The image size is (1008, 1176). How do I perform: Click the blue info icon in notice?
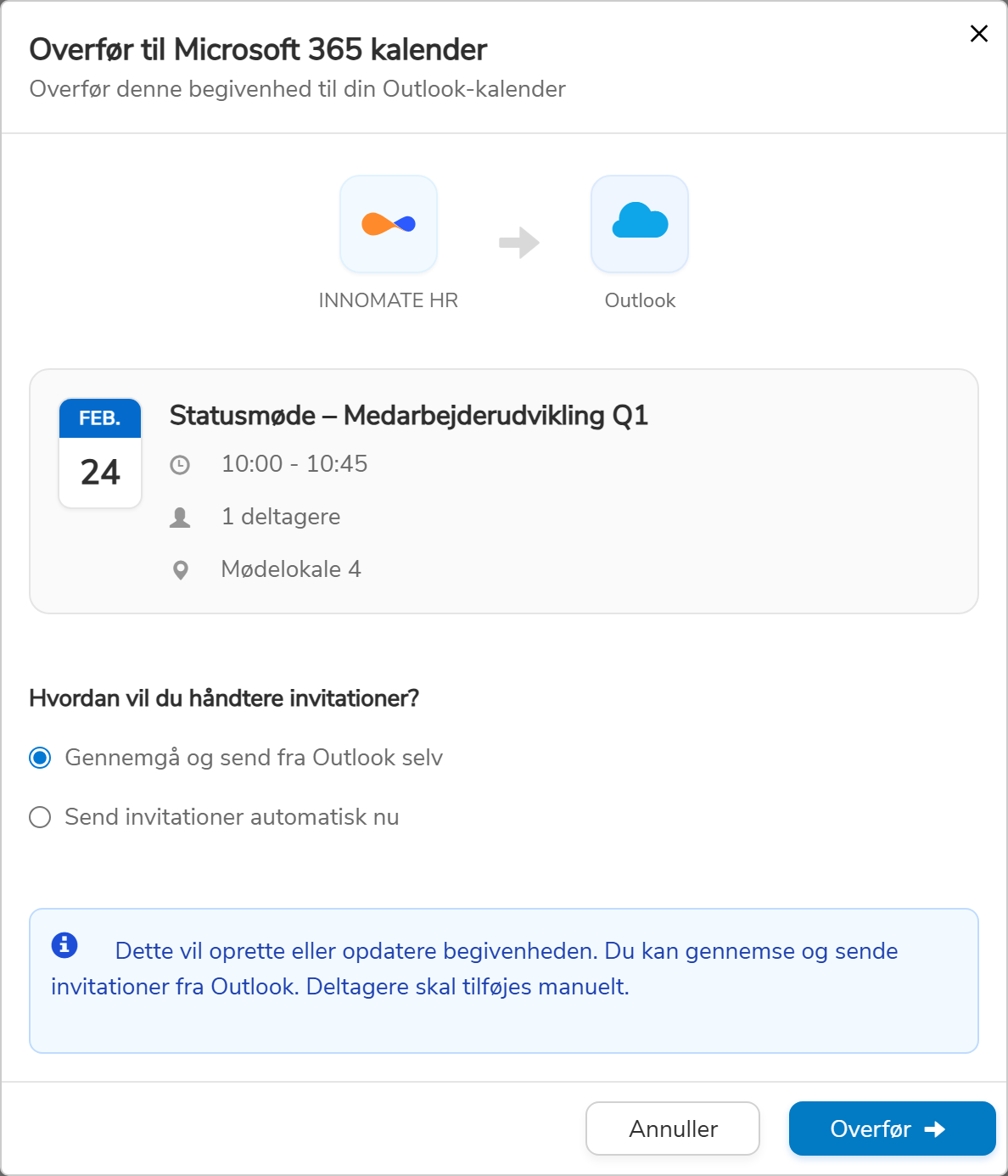point(64,945)
